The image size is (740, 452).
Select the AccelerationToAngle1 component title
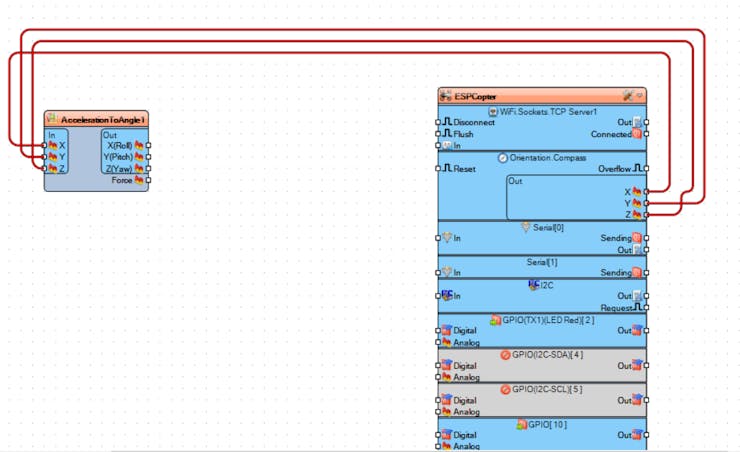pos(102,120)
